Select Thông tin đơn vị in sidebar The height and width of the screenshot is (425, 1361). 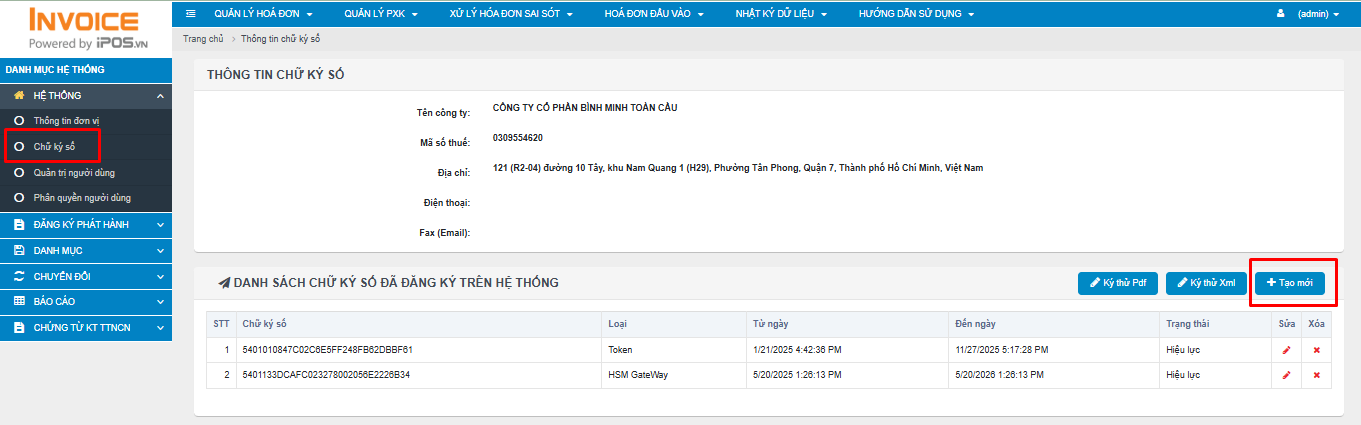point(66,121)
